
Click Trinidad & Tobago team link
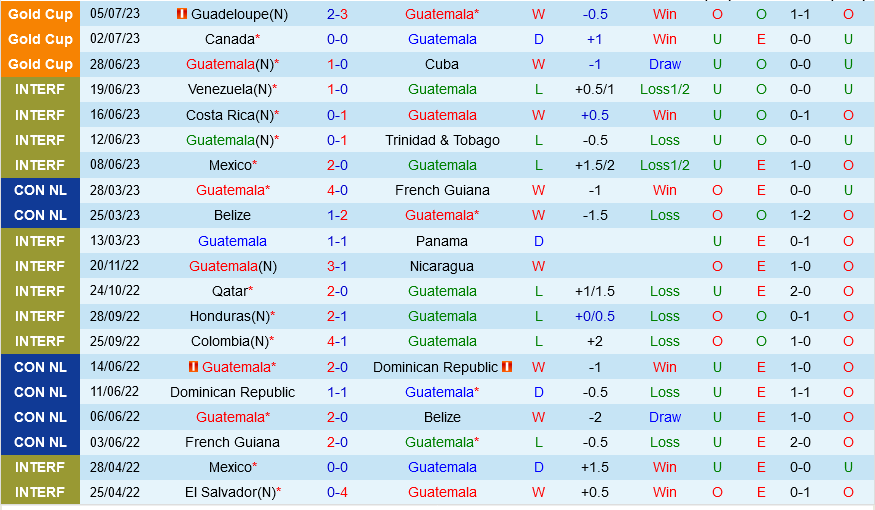coord(442,140)
